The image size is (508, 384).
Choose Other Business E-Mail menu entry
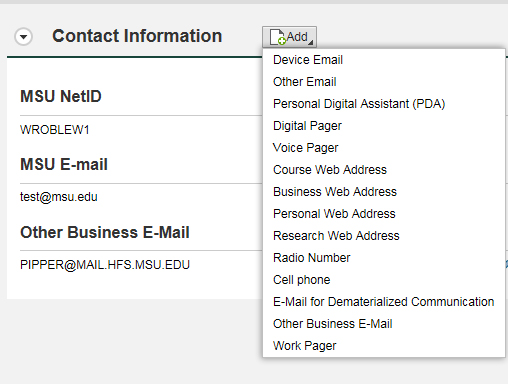point(332,324)
